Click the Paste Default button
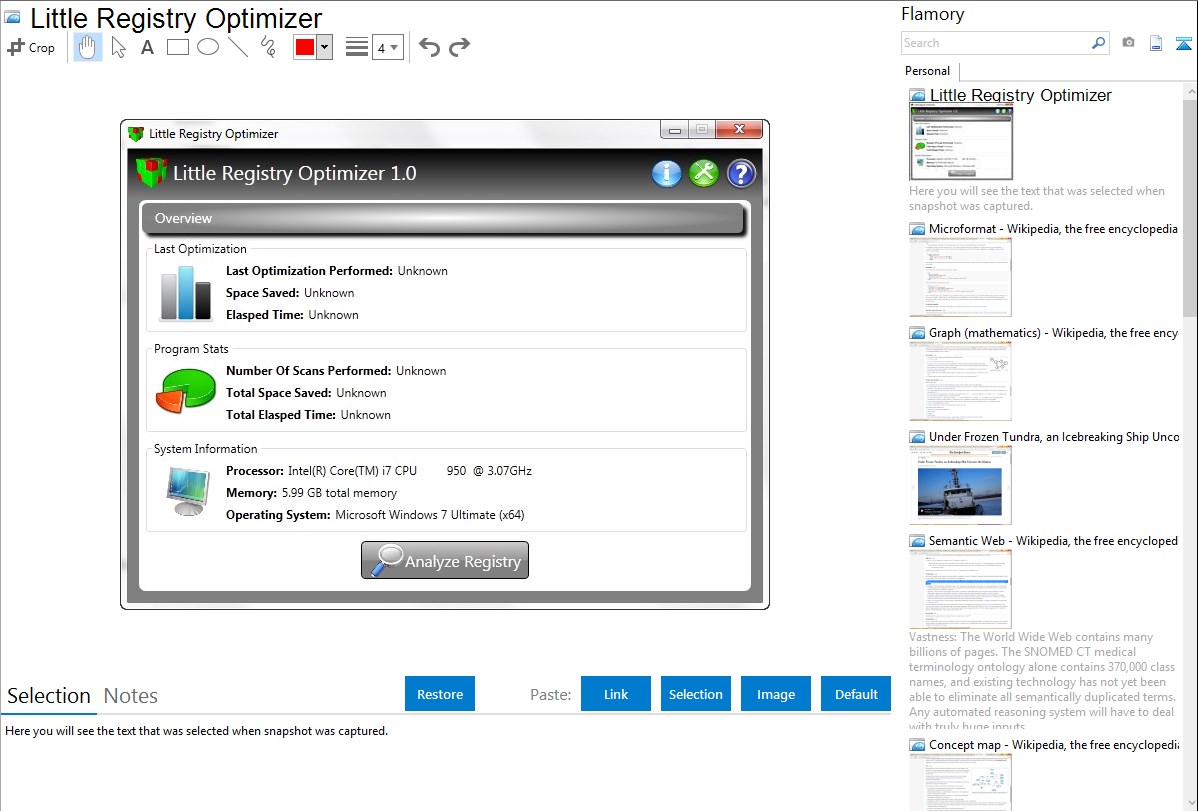The width and height of the screenshot is (1198, 811). click(856, 694)
